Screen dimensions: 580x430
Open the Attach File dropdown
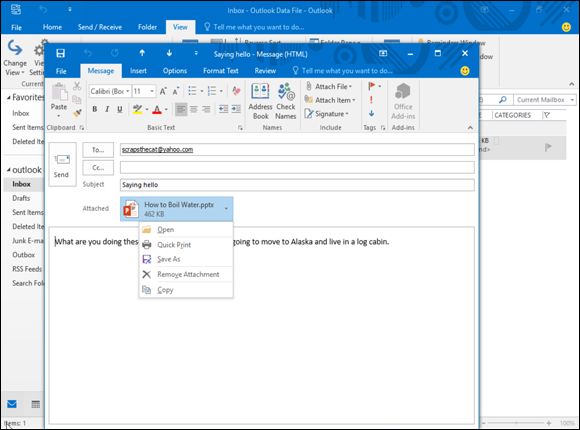[328, 87]
